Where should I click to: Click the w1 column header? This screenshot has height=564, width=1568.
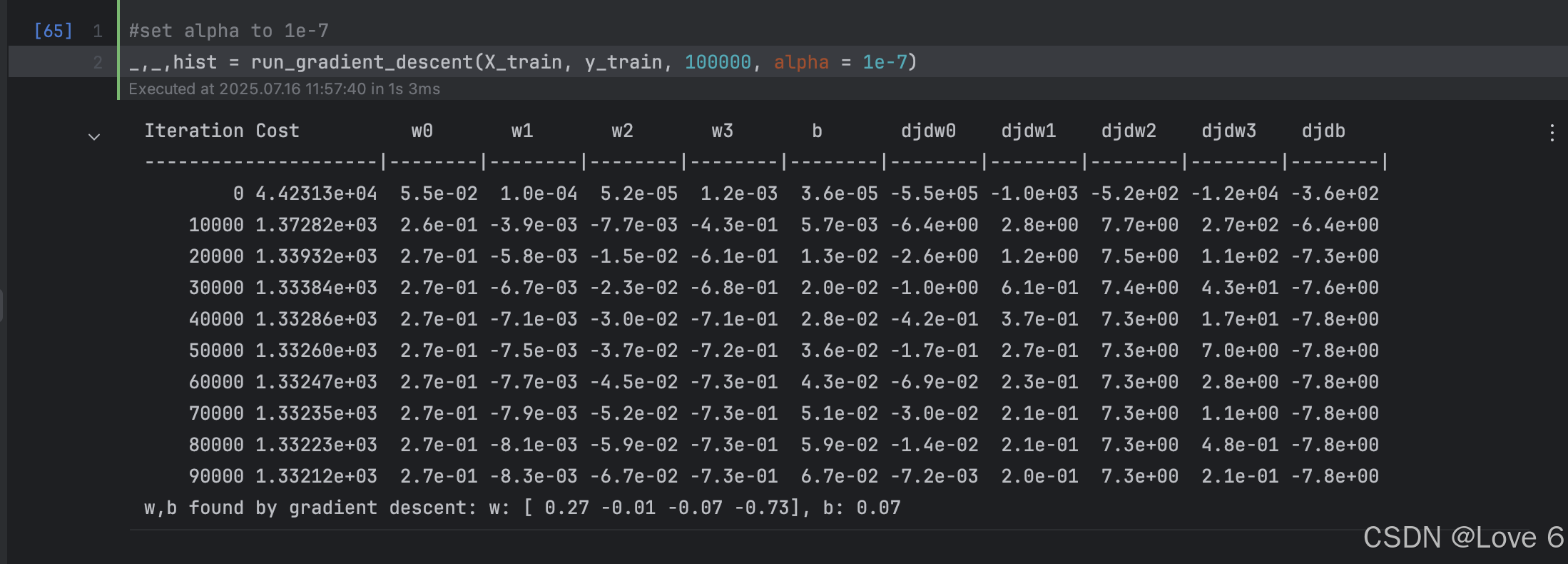pyautogui.click(x=522, y=131)
